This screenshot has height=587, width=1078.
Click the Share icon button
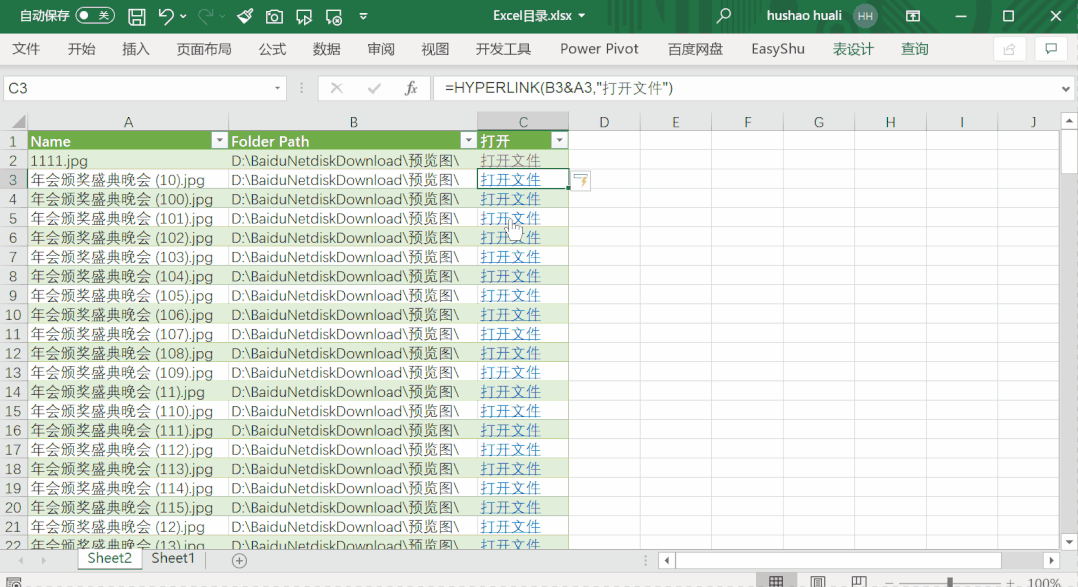pos(1009,49)
